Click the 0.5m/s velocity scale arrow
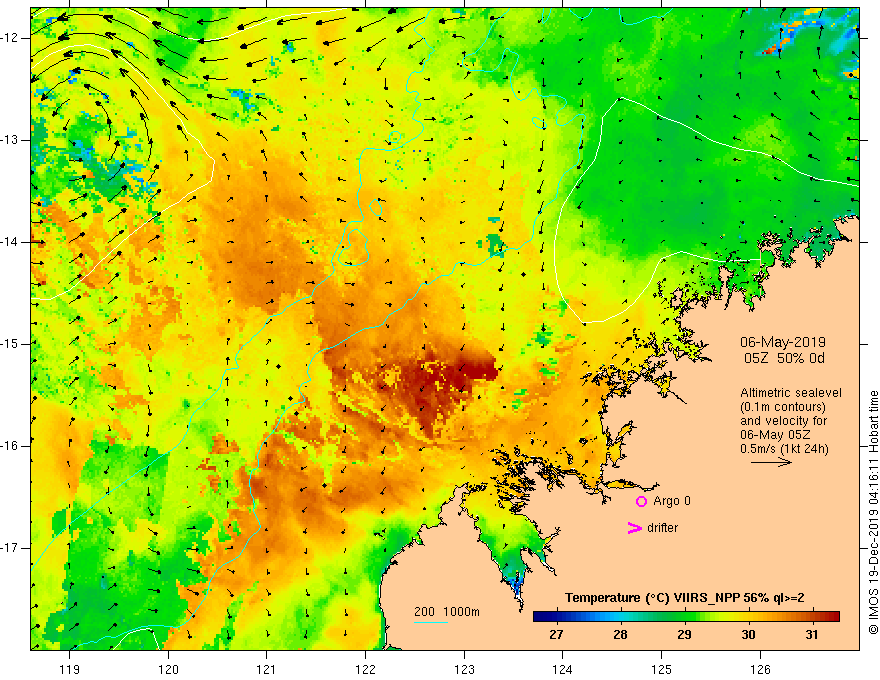Viewport: 880px width, 680px height. (x=771, y=463)
